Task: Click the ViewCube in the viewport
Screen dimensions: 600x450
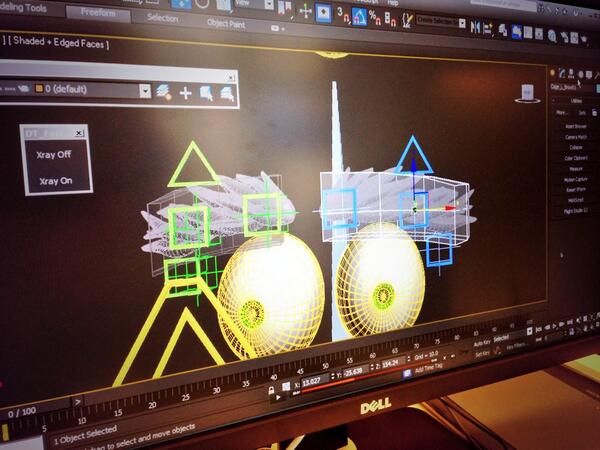Action: (x=527, y=94)
